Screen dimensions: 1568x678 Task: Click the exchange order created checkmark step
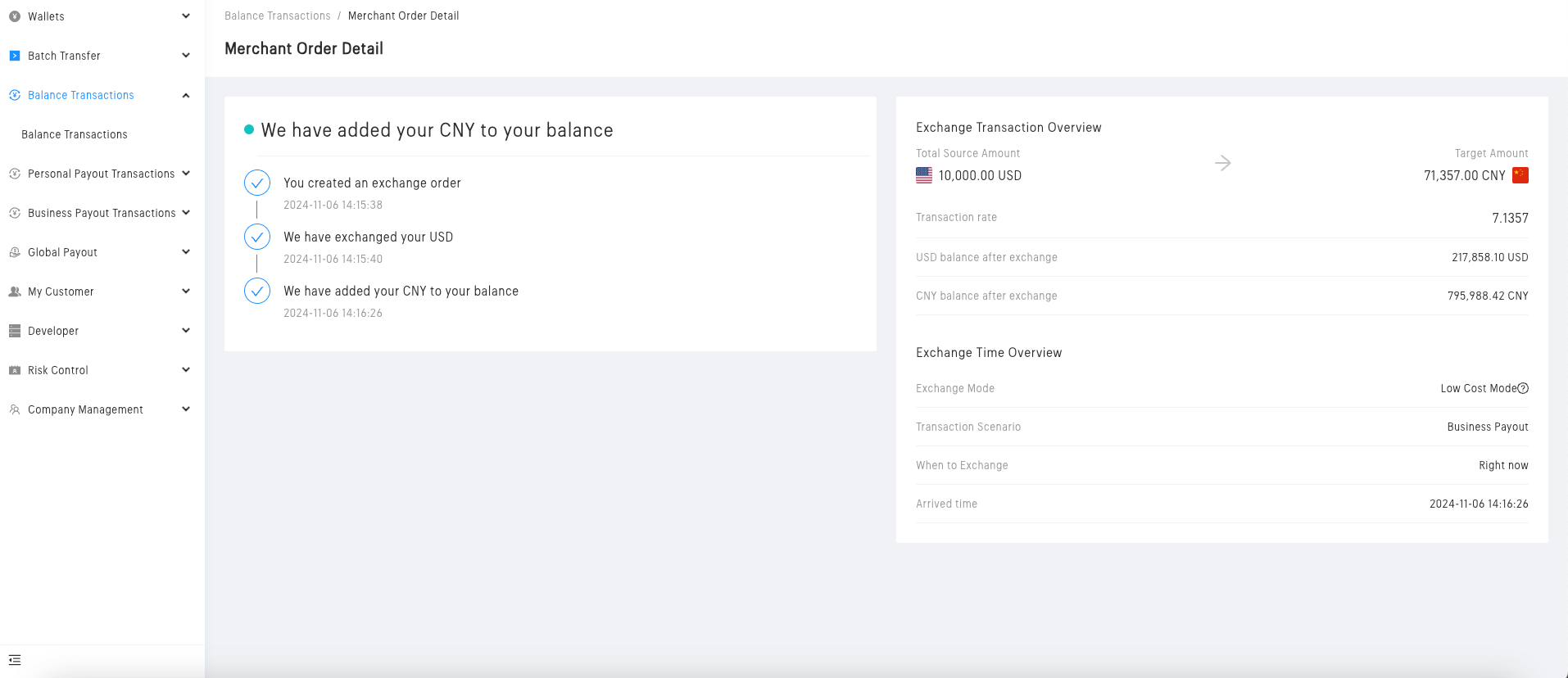(257, 183)
